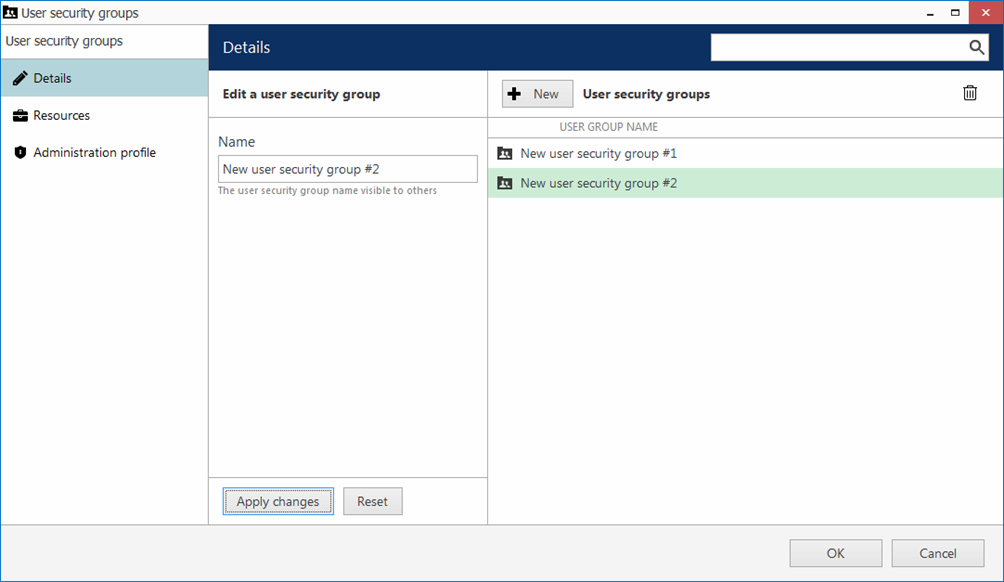
Task: Close the User security groups window
Action: 984,12
